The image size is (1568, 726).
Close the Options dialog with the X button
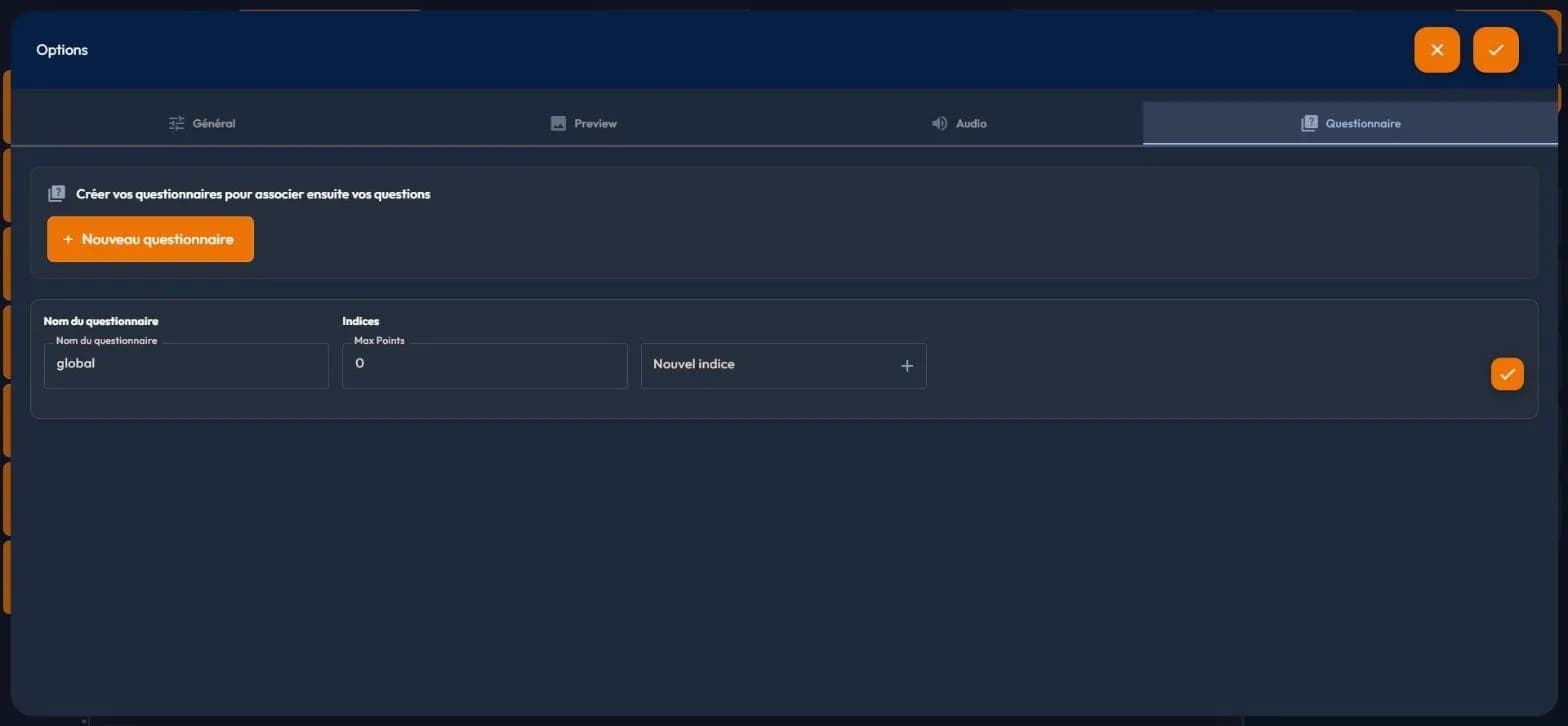click(1436, 50)
